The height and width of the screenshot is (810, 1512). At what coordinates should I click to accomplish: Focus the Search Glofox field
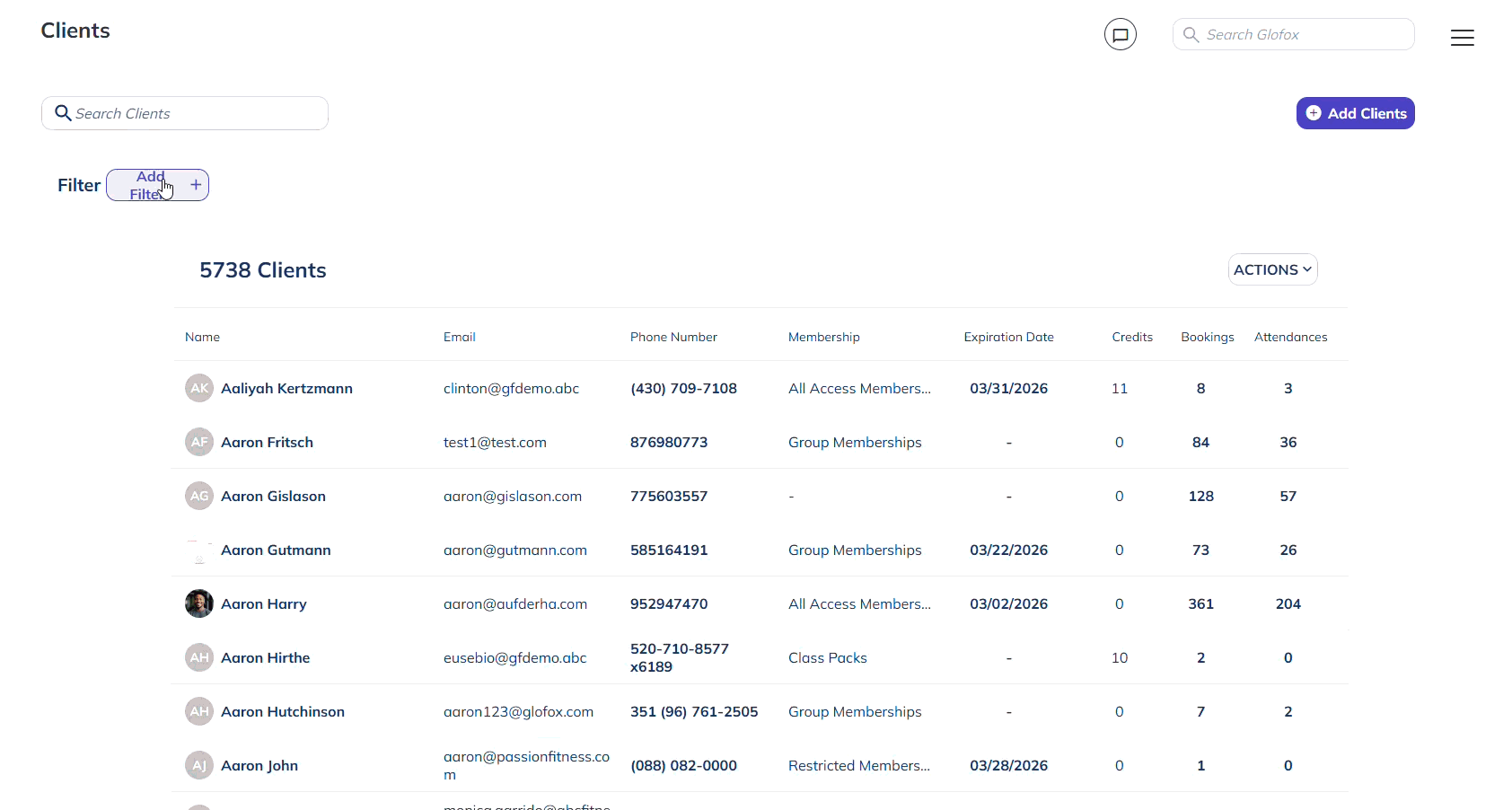(1293, 34)
